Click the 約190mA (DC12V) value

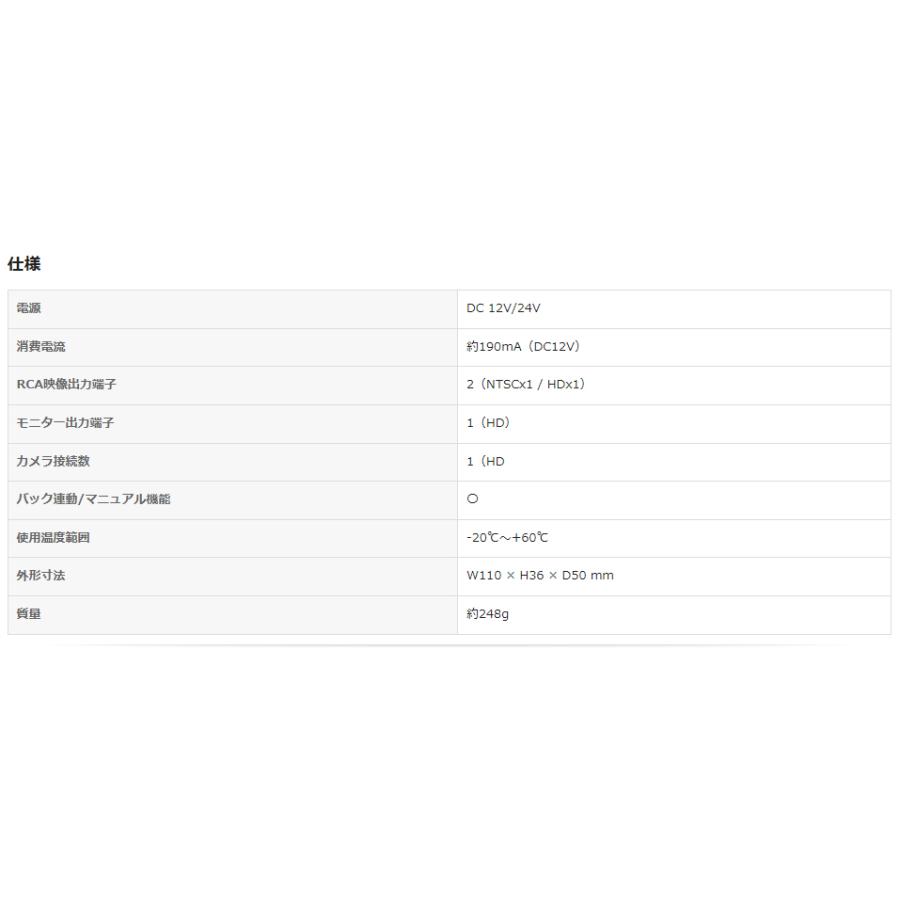523,347
